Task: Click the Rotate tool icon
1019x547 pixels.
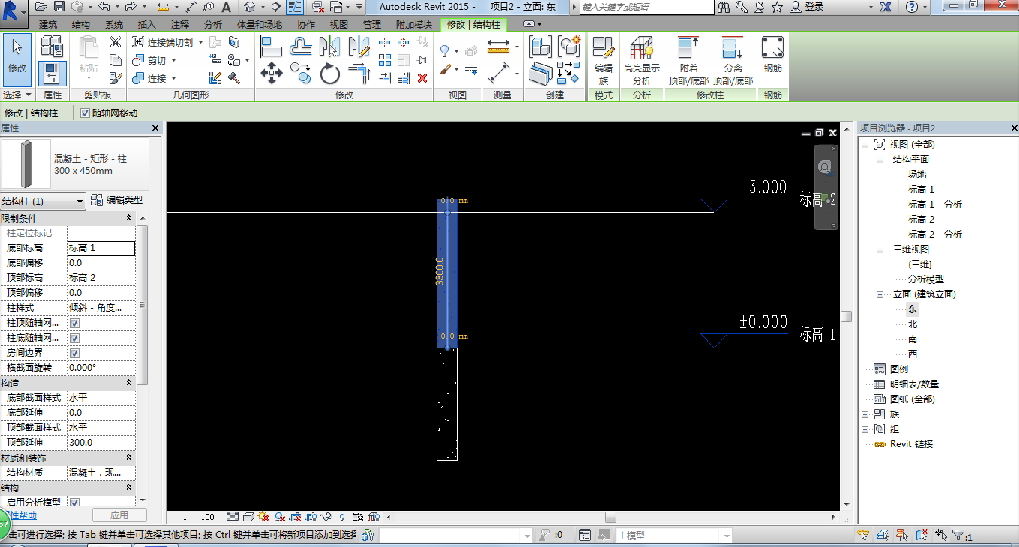Action: pyautogui.click(x=330, y=72)
